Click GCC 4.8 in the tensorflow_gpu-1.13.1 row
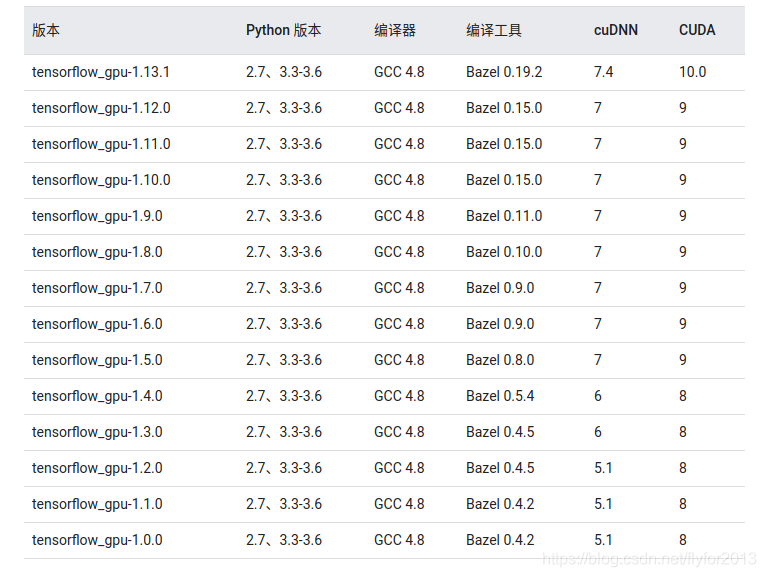This screenshot has width=766, height=577. tap(399, 72)
